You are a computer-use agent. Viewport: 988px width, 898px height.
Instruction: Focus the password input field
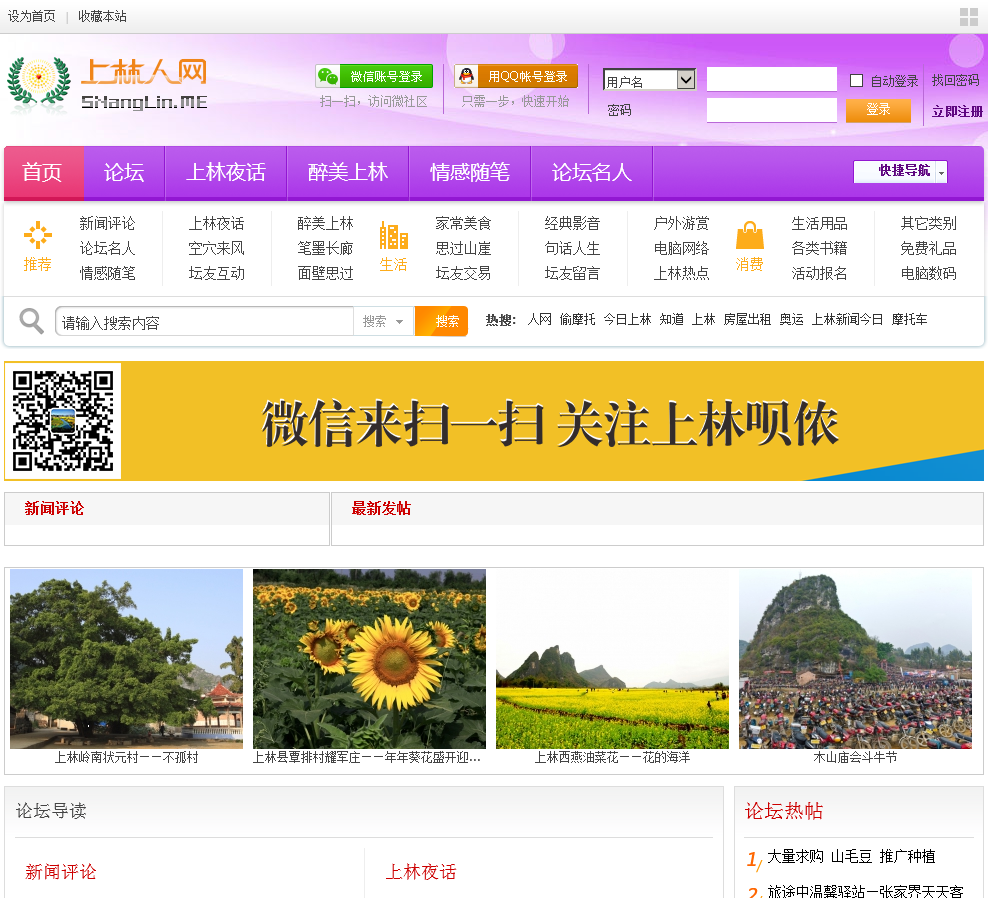click(x=772, y=110)
